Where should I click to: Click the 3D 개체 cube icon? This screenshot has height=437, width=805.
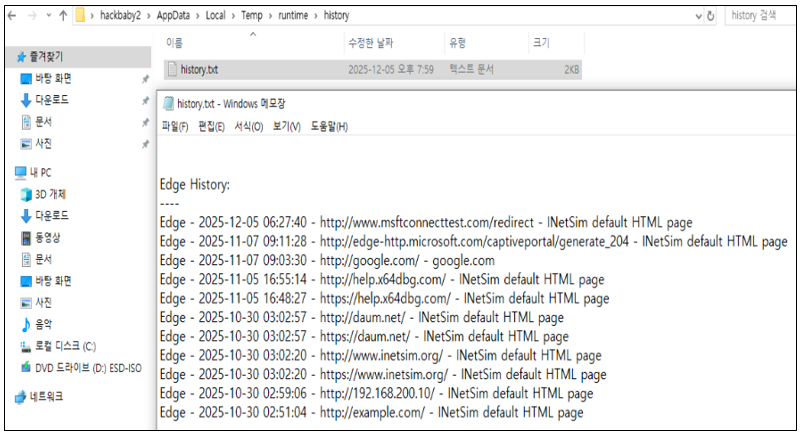26,194
